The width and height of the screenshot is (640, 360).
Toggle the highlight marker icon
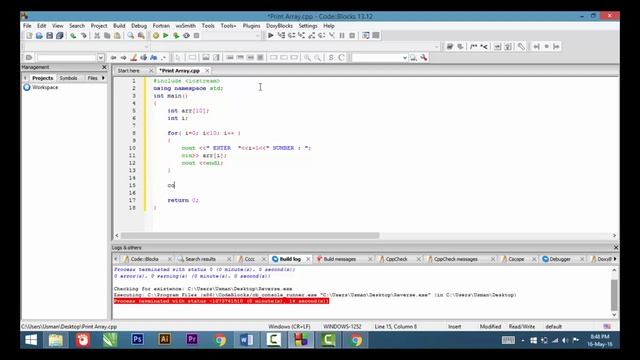pos(133,58)
